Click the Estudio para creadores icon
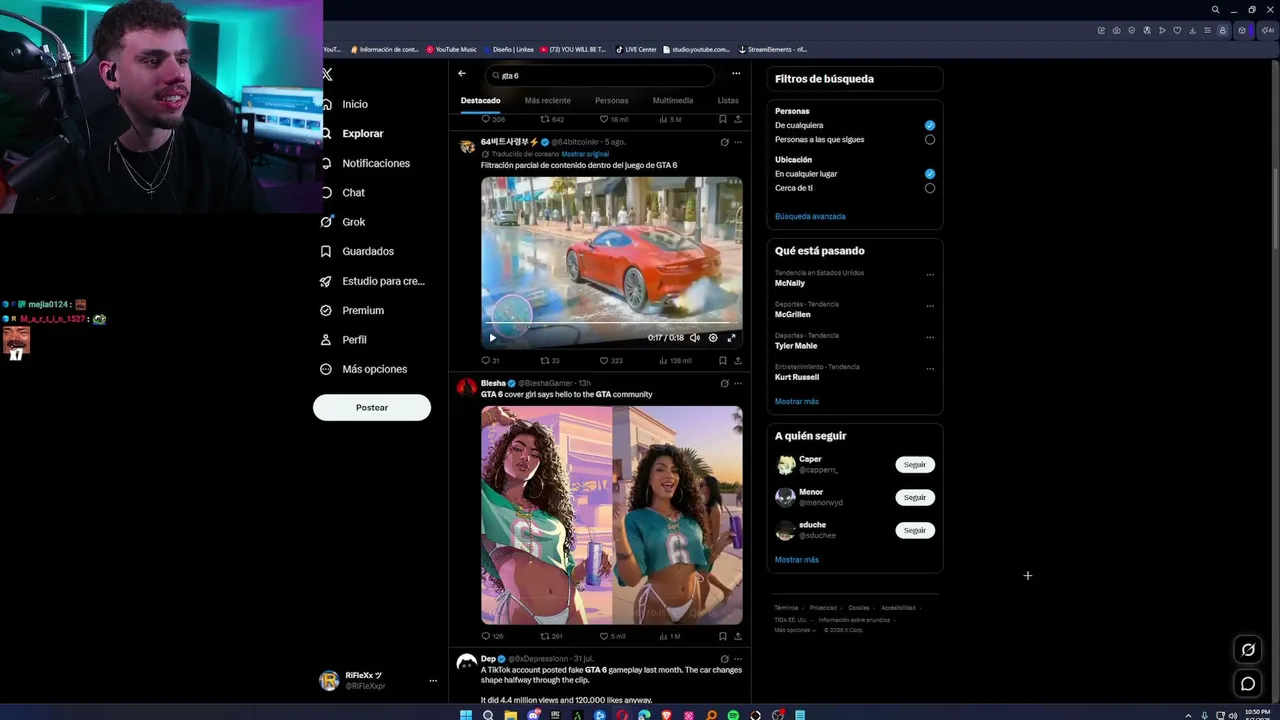This screenshot has height=720, width=1280. click(326, 281)
